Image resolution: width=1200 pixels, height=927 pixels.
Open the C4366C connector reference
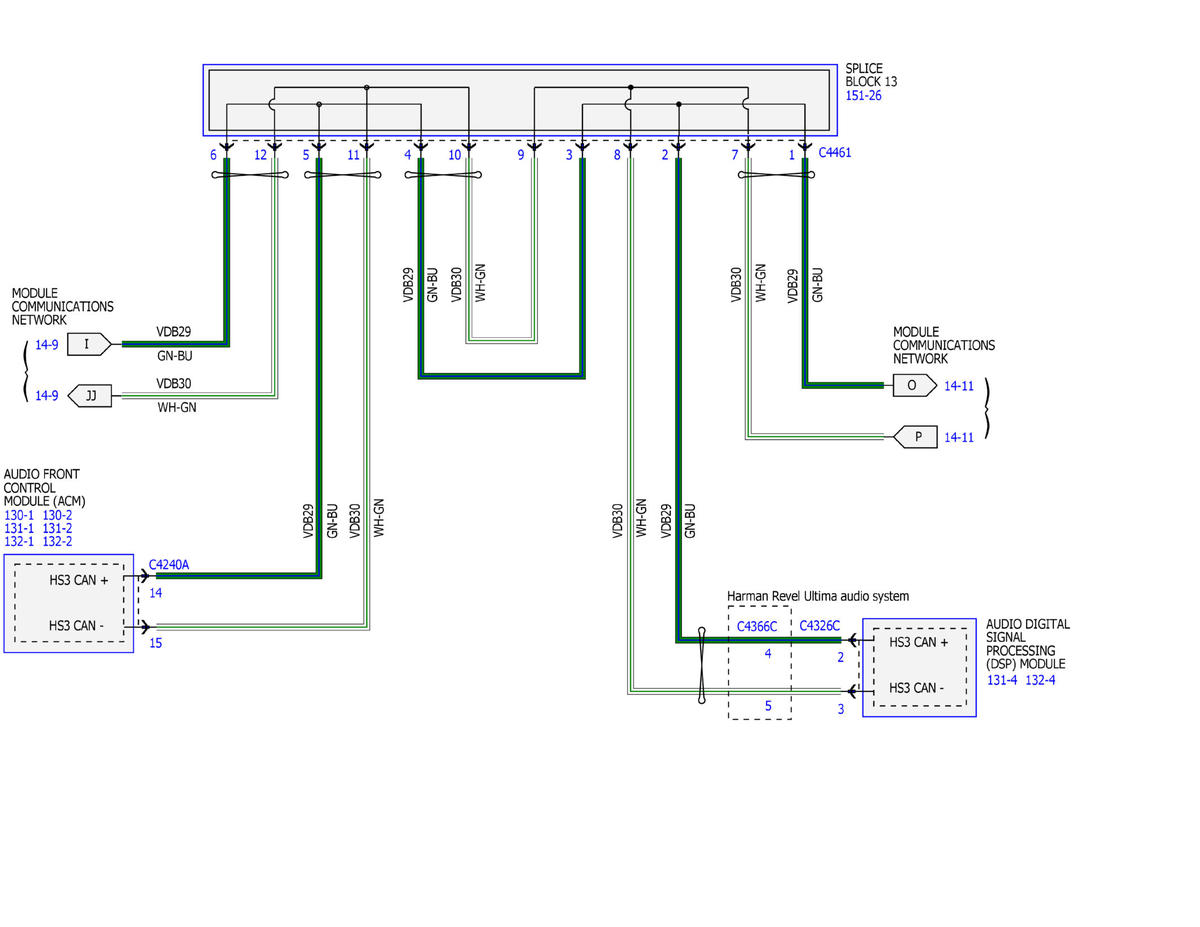tap(757, 627)
